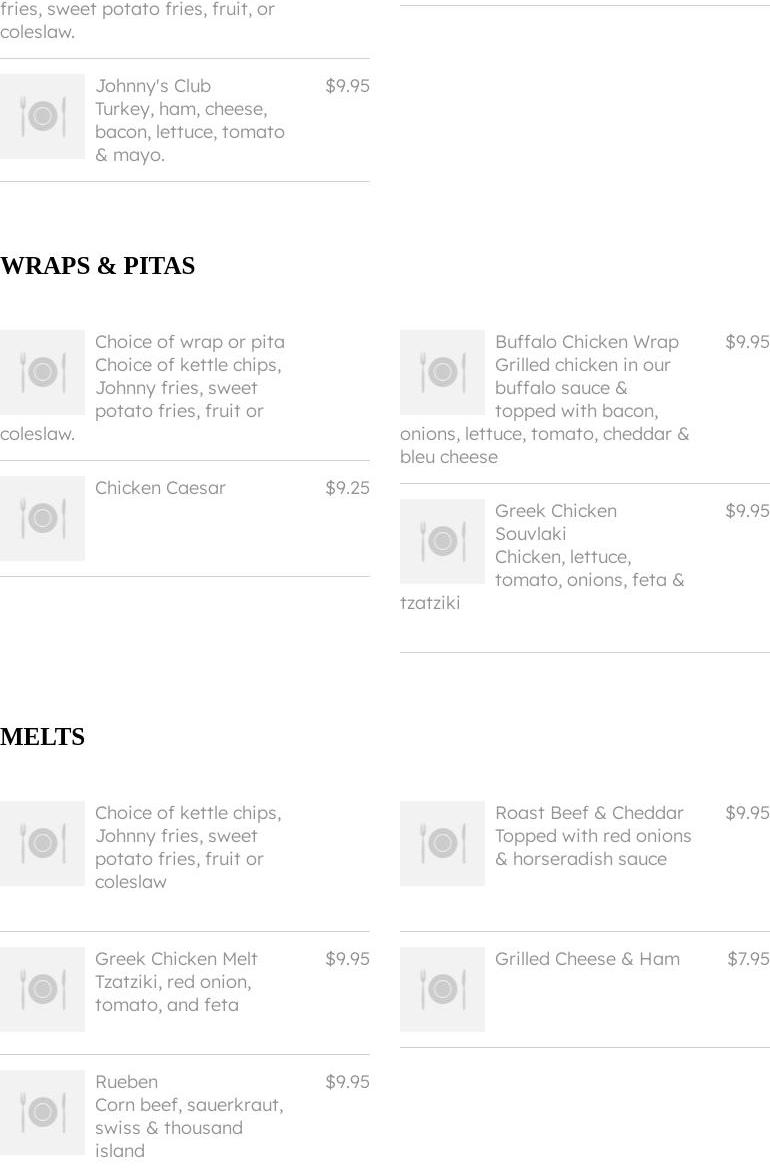This screenshot has width=770, height=1173.
Task: Click the WRAPS & PITAS section heading
Action: (97, 266)
